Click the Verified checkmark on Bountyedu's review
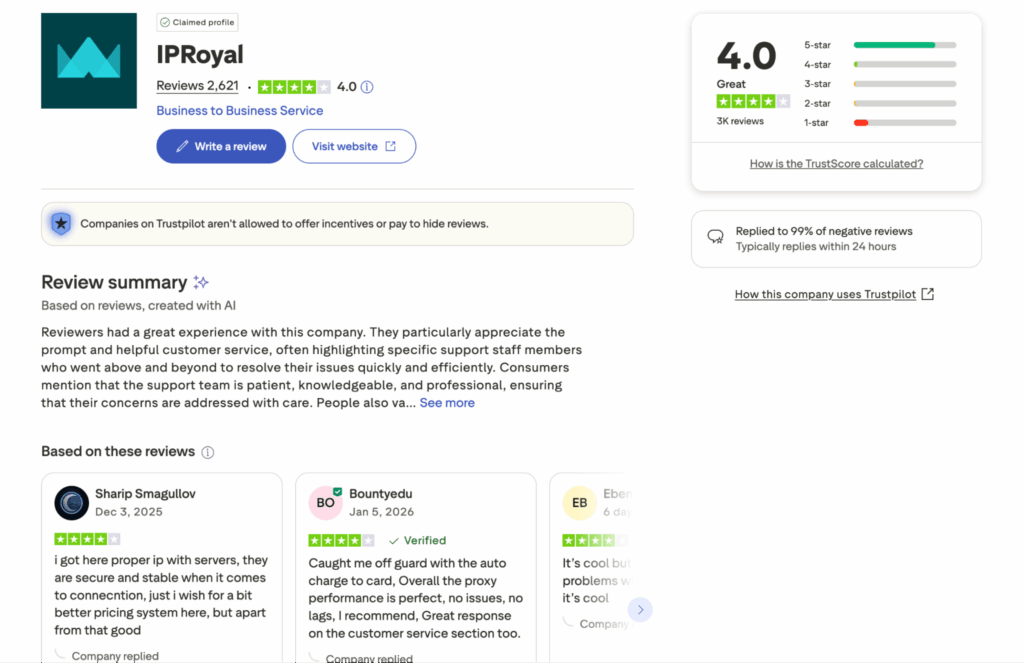The image size is (1024, 663). click(x=396, y=540)
